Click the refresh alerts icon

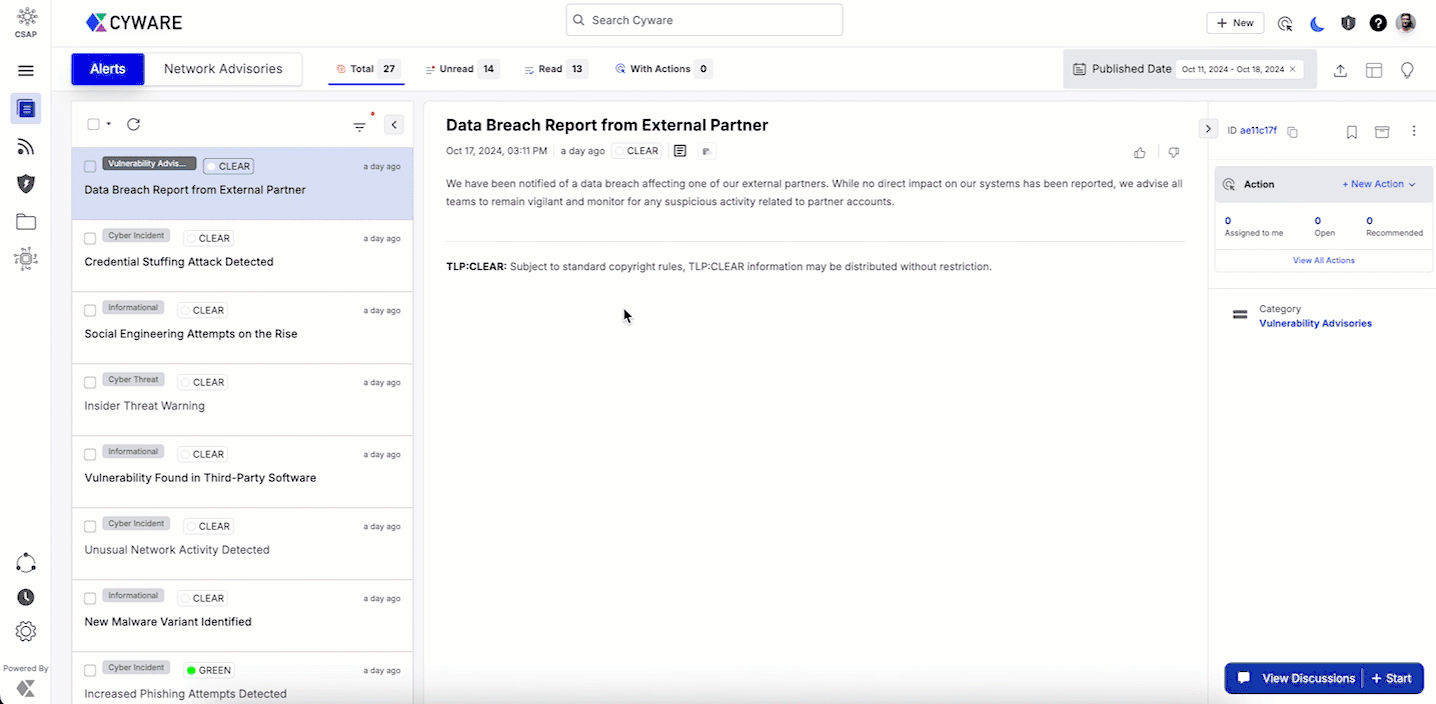click(x=133, y=124)
